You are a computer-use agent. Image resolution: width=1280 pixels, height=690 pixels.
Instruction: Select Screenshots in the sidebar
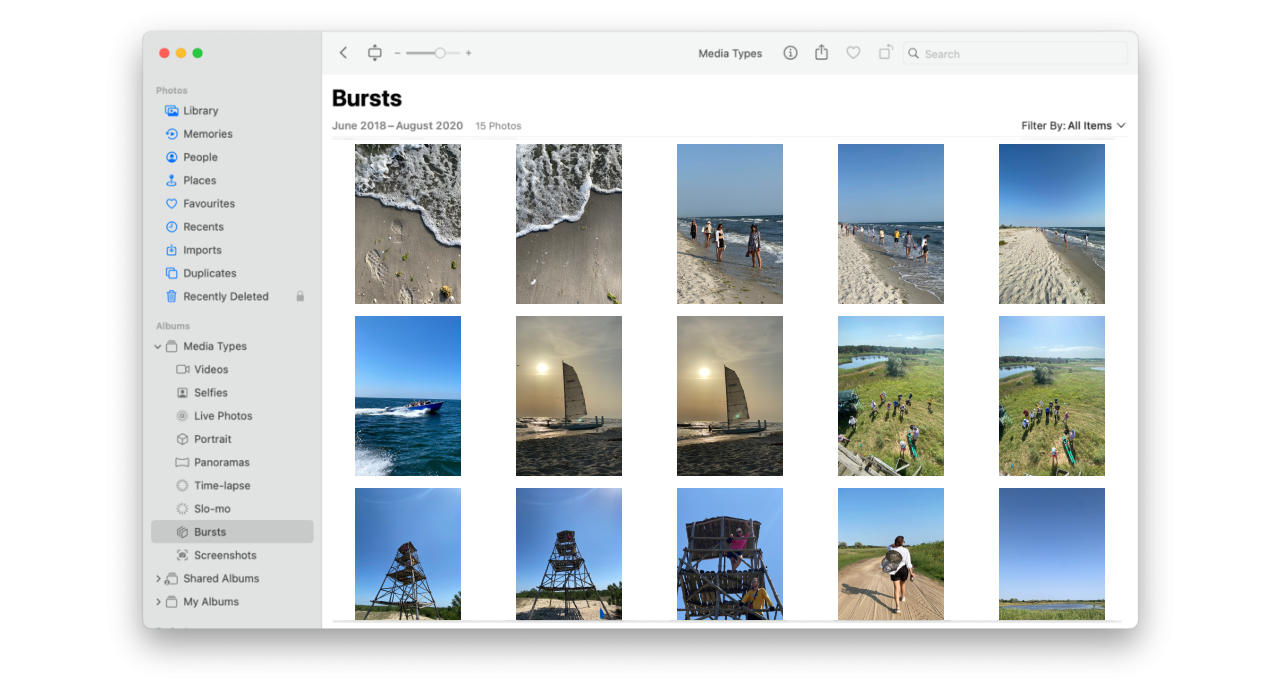click(x=224, y=556)
